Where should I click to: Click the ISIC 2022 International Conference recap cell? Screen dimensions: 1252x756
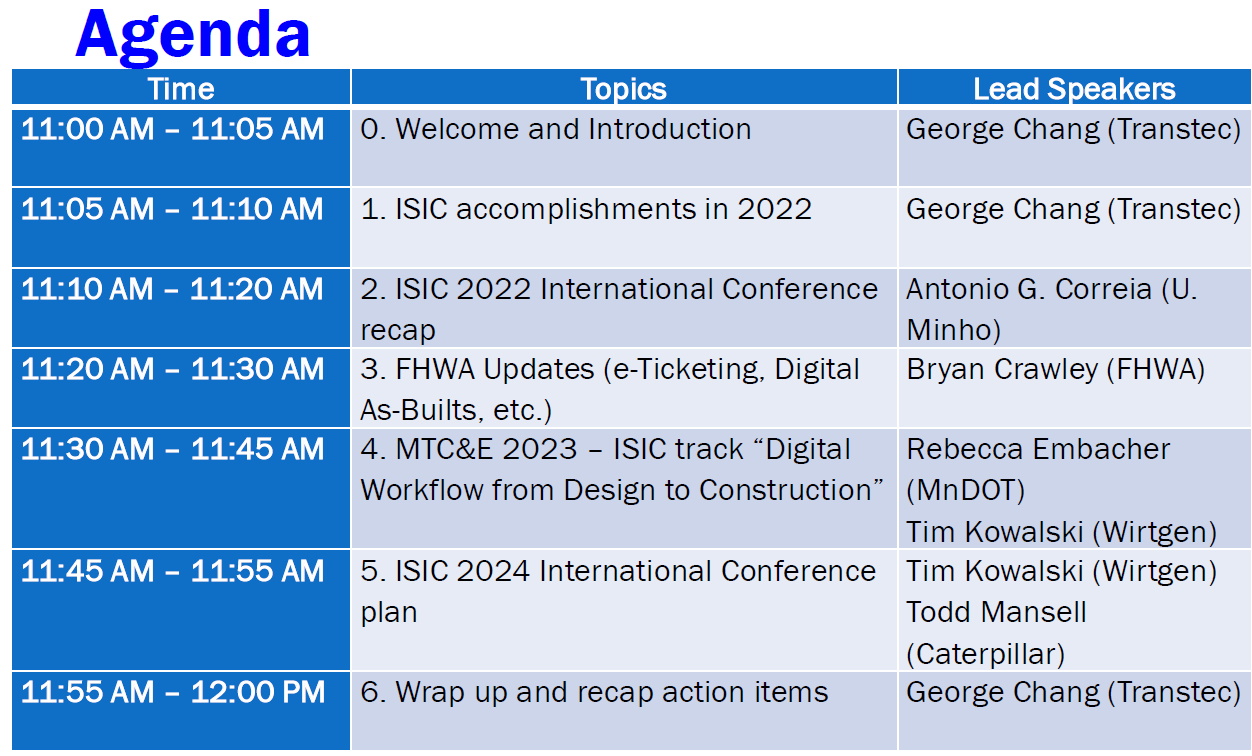pos(624,307)
